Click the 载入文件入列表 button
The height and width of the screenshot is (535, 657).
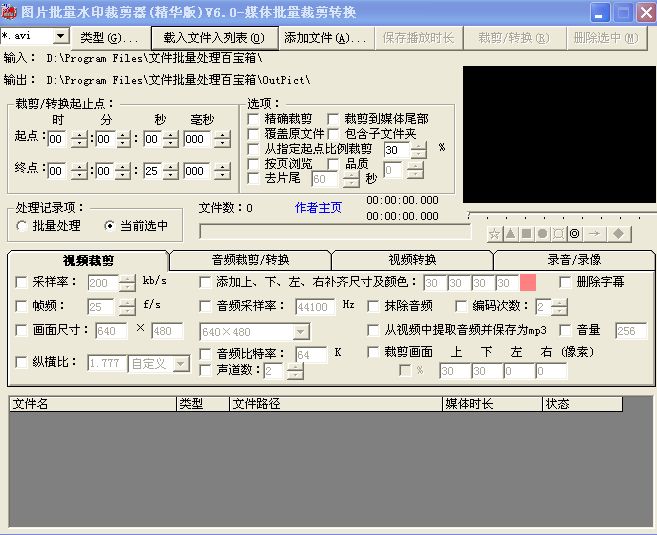click(214, 38)
